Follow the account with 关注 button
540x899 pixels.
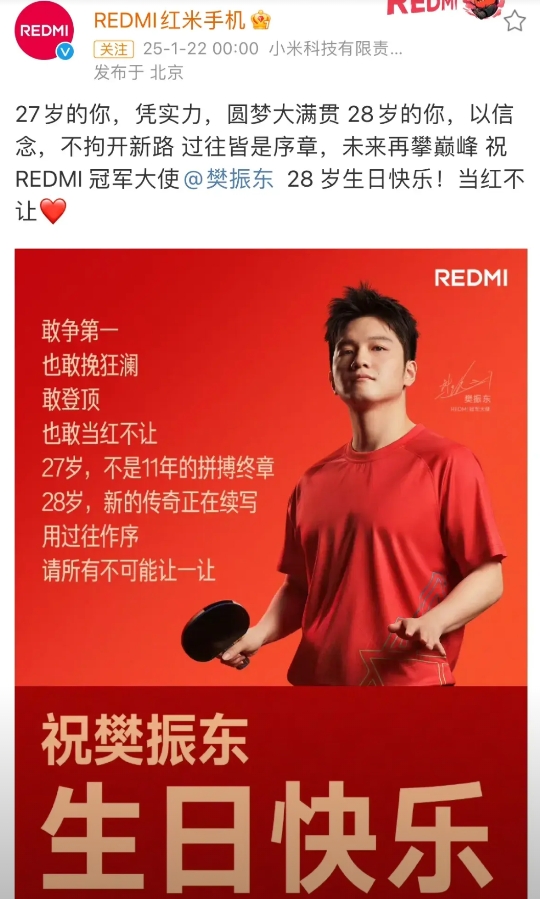pos(114,49)
